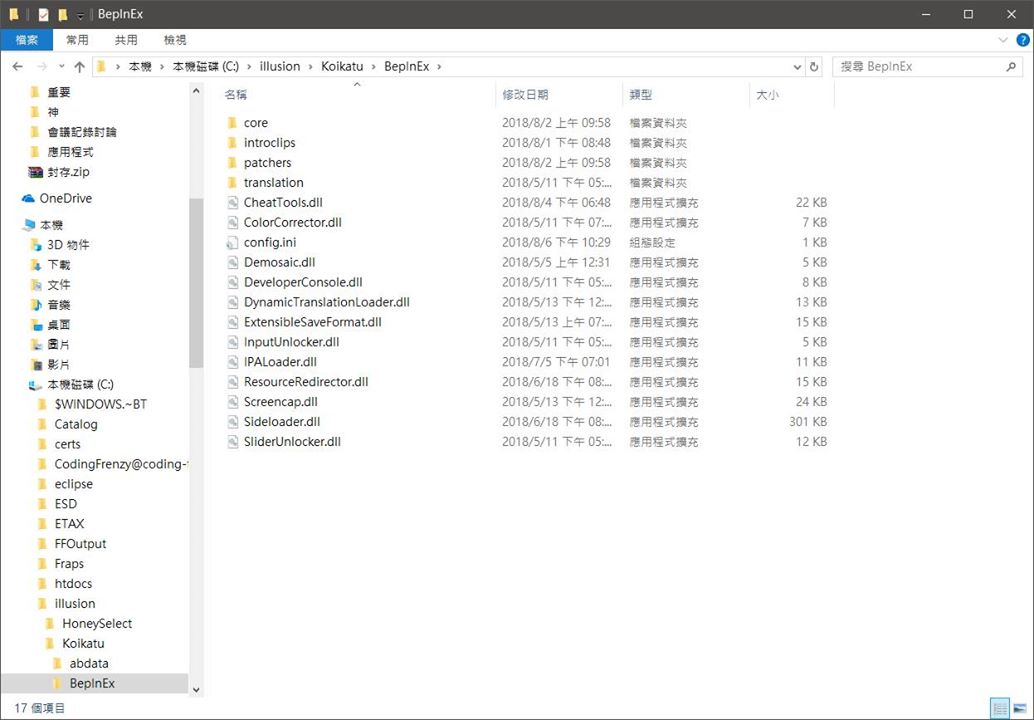Click the 搜尋 BepInEx search field

(x=915, y=67)
